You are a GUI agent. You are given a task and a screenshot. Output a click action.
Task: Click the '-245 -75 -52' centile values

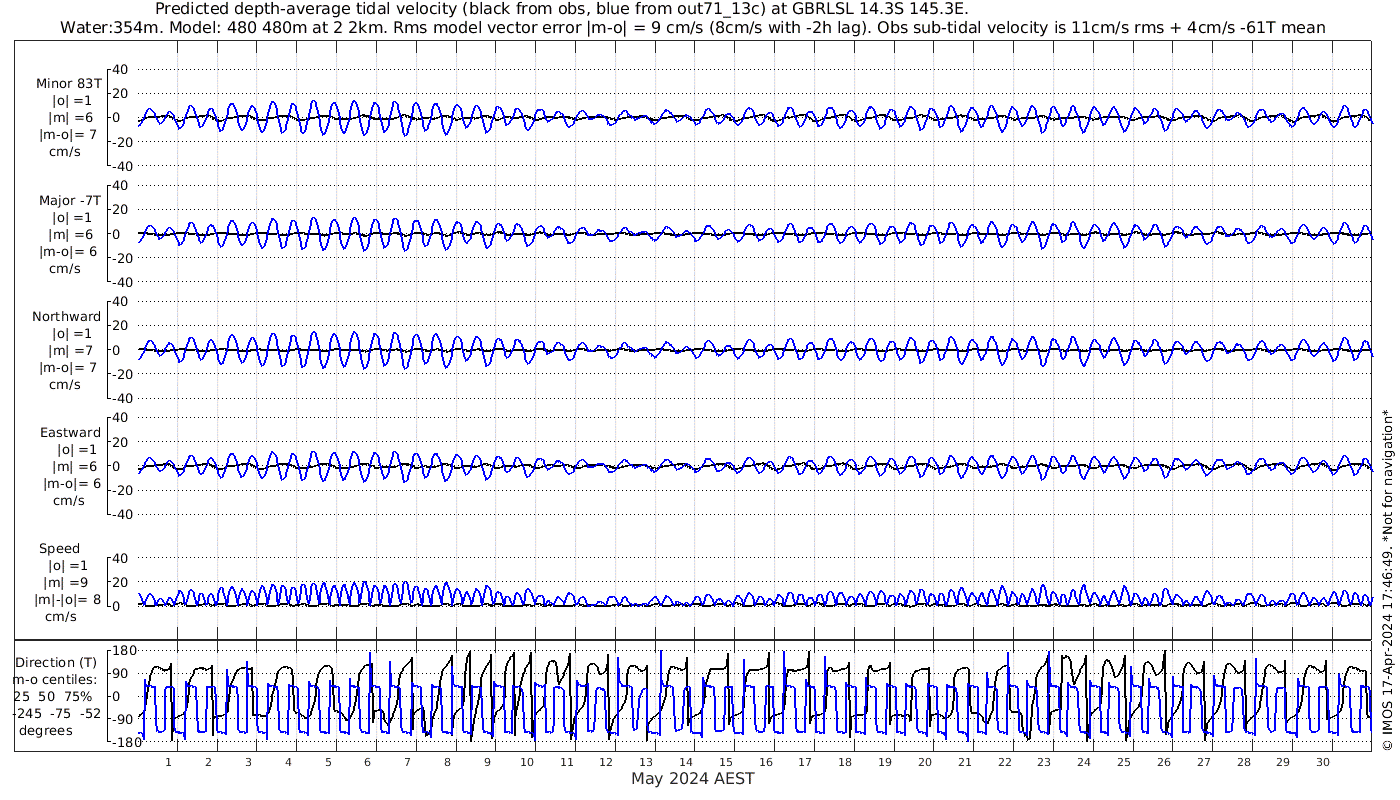(57, 714)
